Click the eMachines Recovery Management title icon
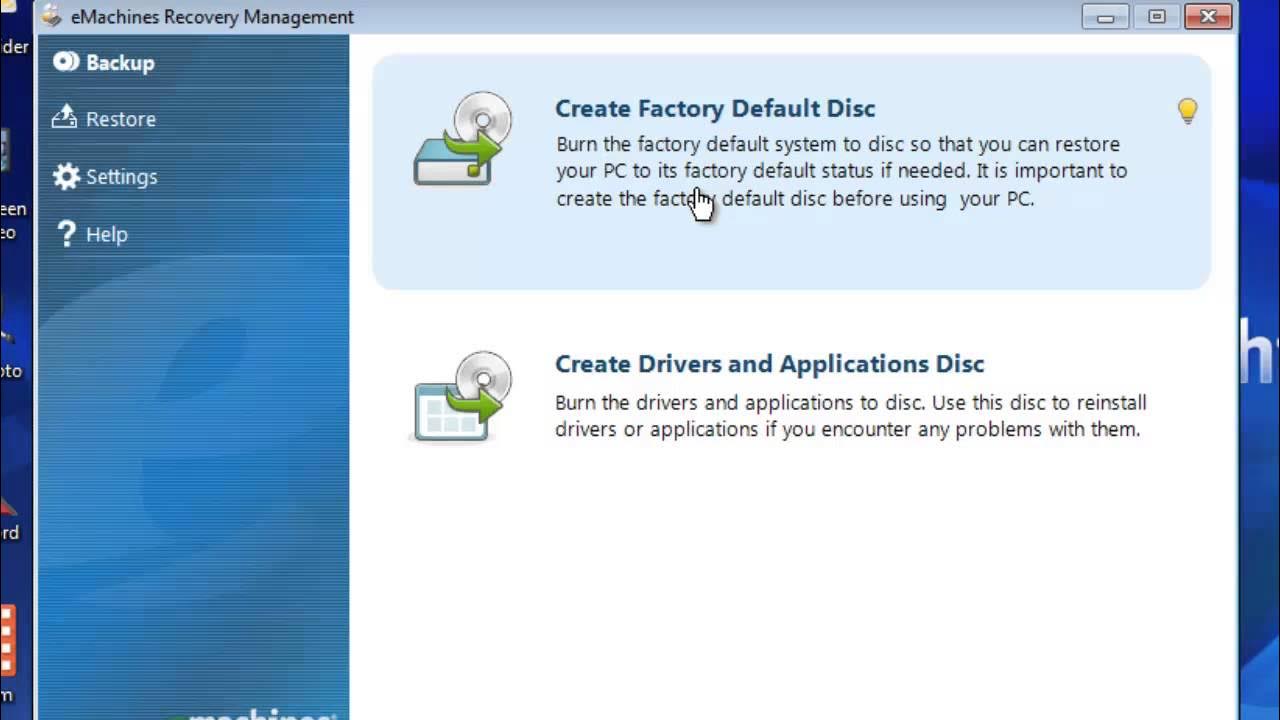 [x=52, y=17]
